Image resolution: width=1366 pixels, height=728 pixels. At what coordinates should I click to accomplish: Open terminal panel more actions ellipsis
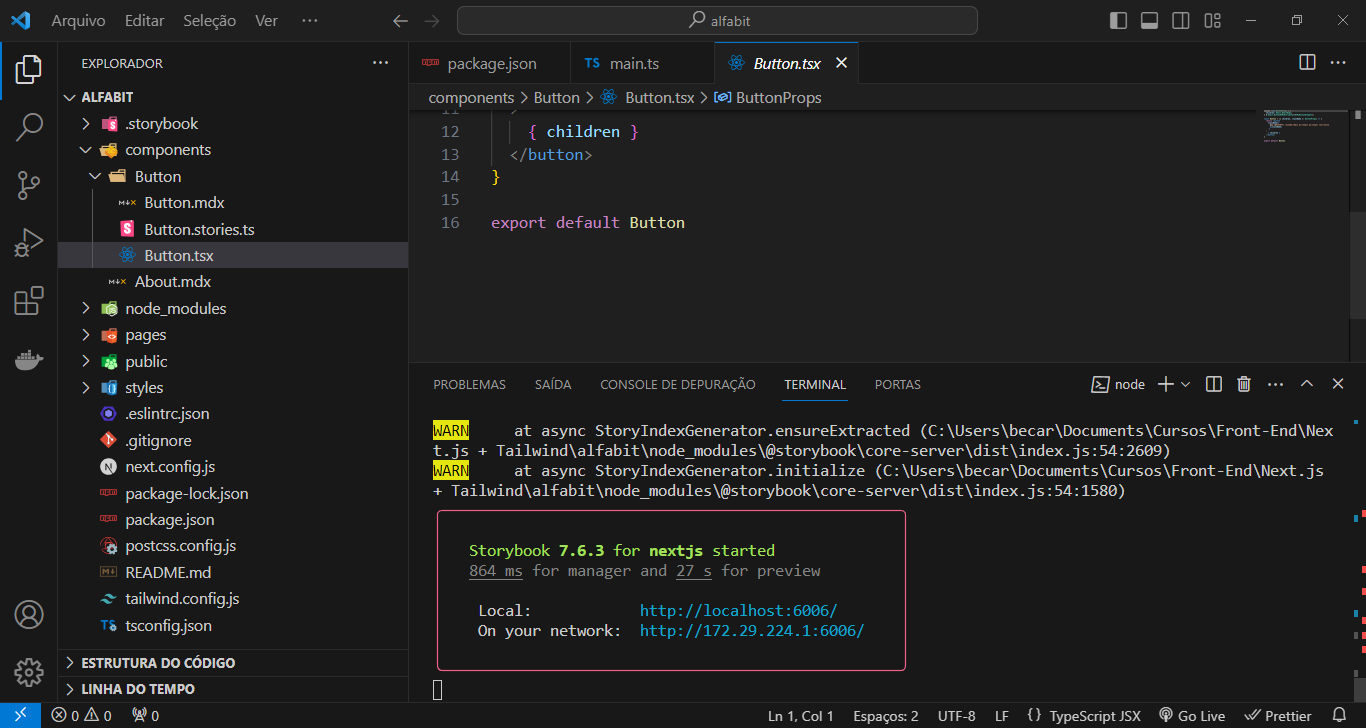[1275, 384]
